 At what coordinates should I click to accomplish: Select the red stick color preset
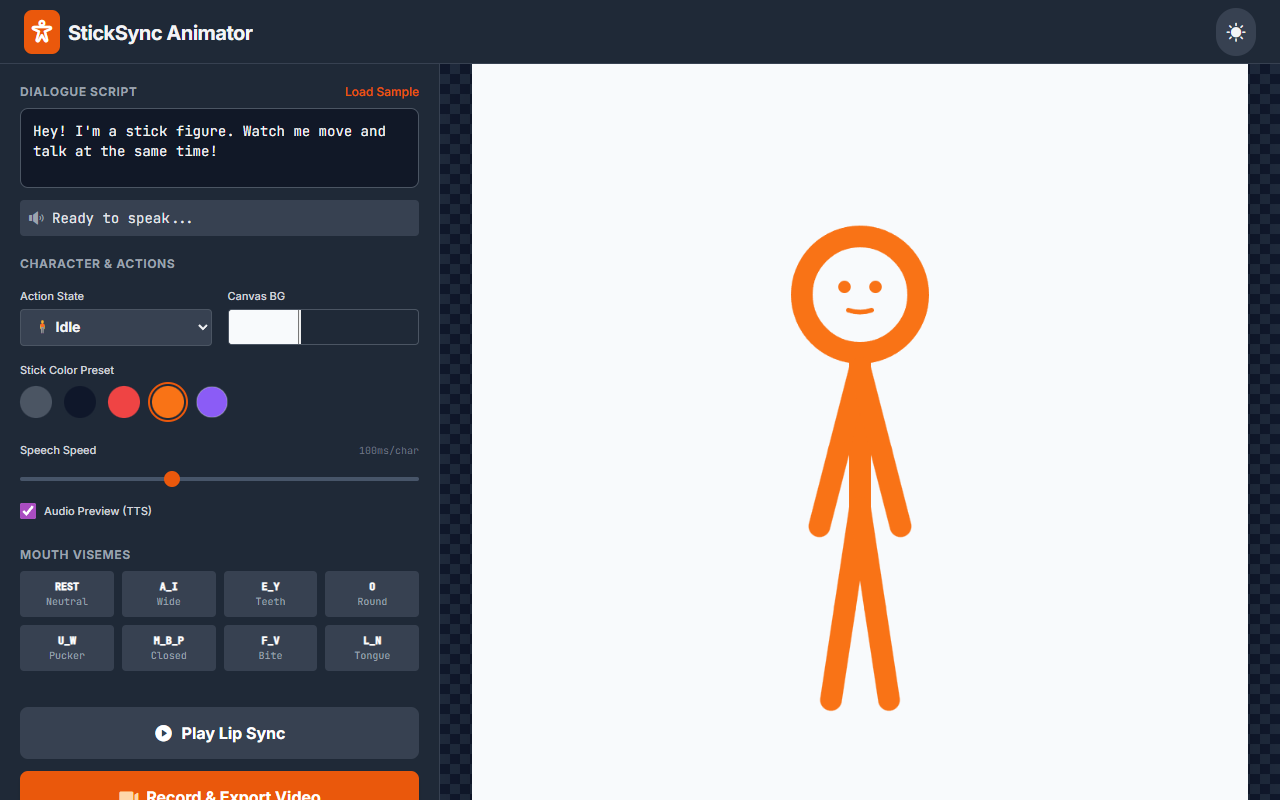click(124, 401)
